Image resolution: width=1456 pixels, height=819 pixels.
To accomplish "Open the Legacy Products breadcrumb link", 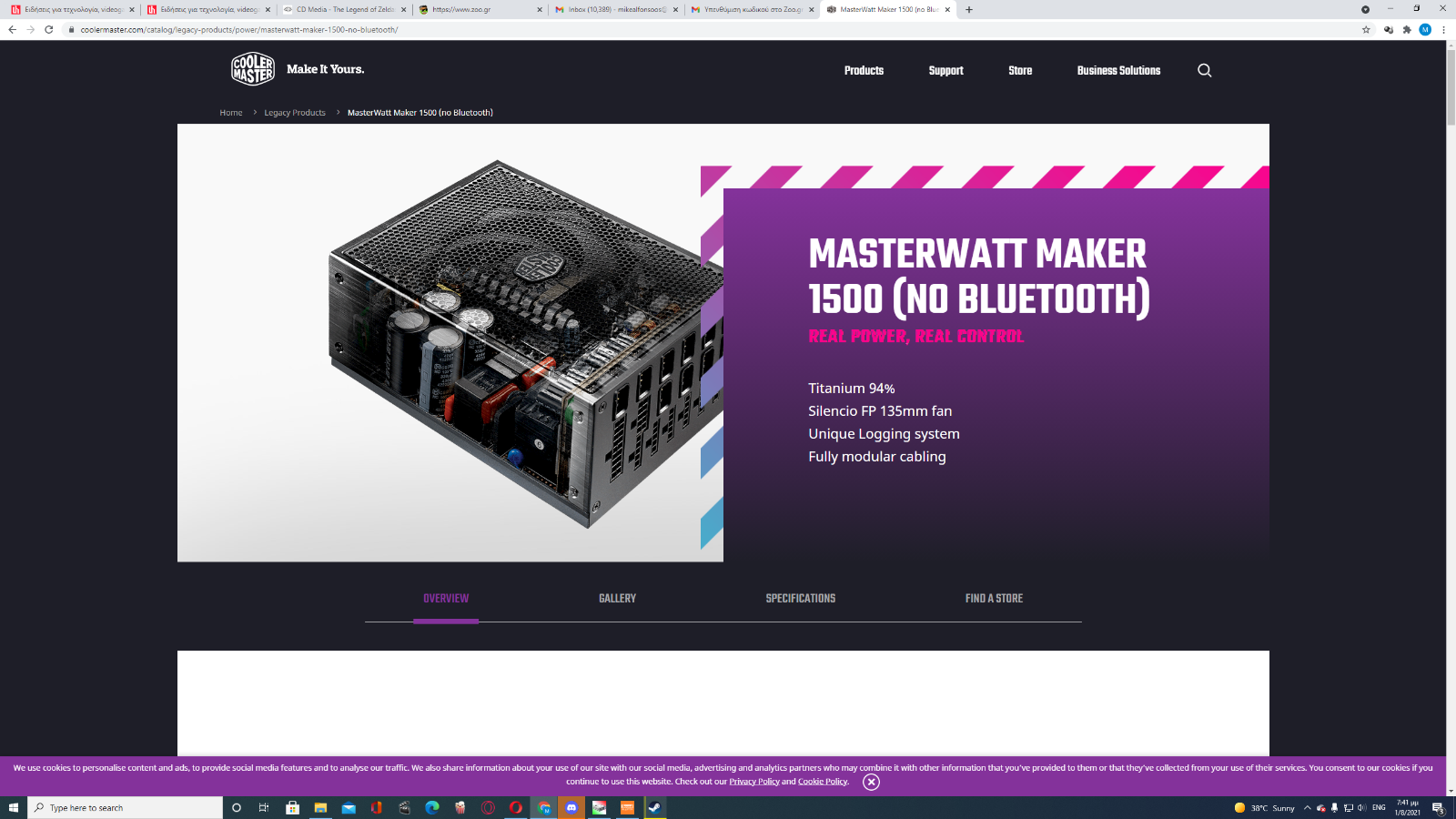I will pyautogui.click(x=295, y=113).
